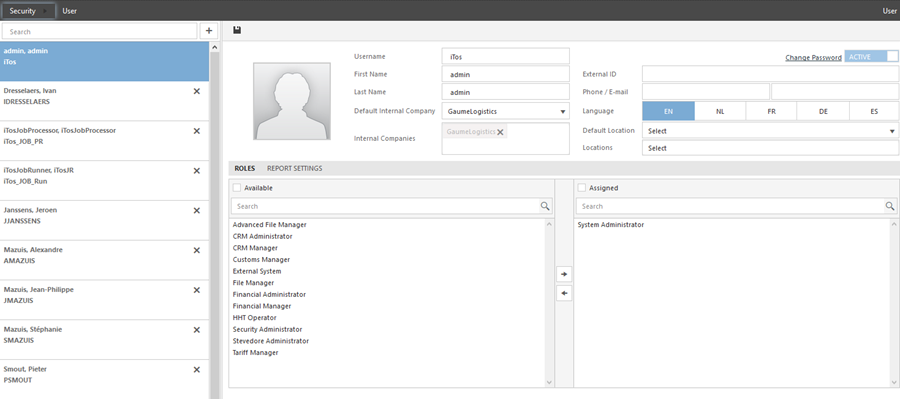Click the Change Password link

[x=813, y=57]
